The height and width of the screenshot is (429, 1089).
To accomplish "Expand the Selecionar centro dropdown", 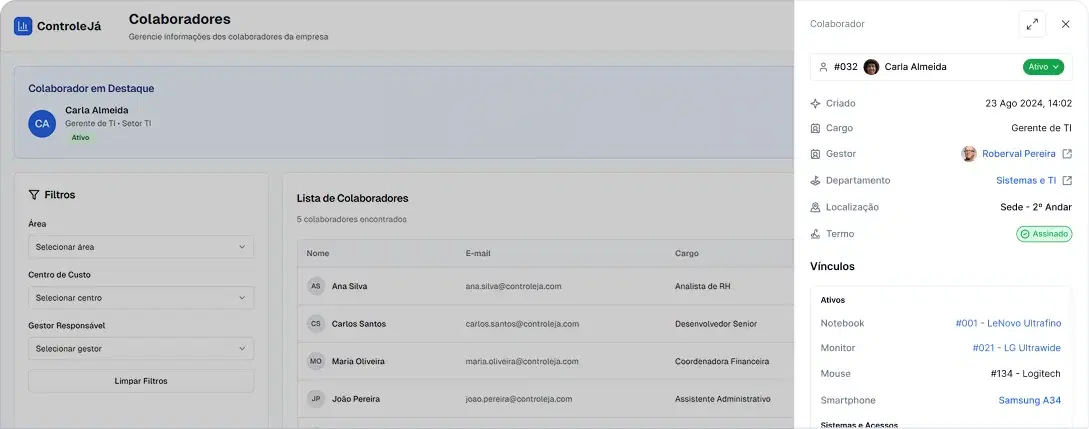I will [141, 298].
